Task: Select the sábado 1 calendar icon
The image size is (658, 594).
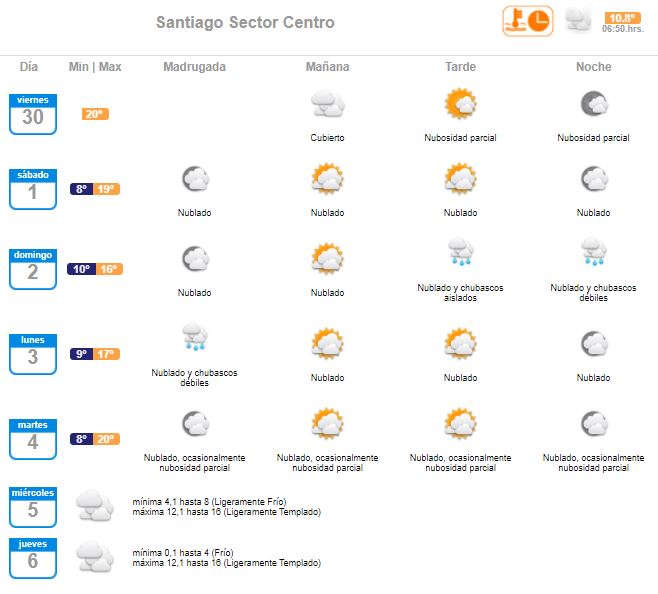Action: pyautogui.click(x=33, y=189)
